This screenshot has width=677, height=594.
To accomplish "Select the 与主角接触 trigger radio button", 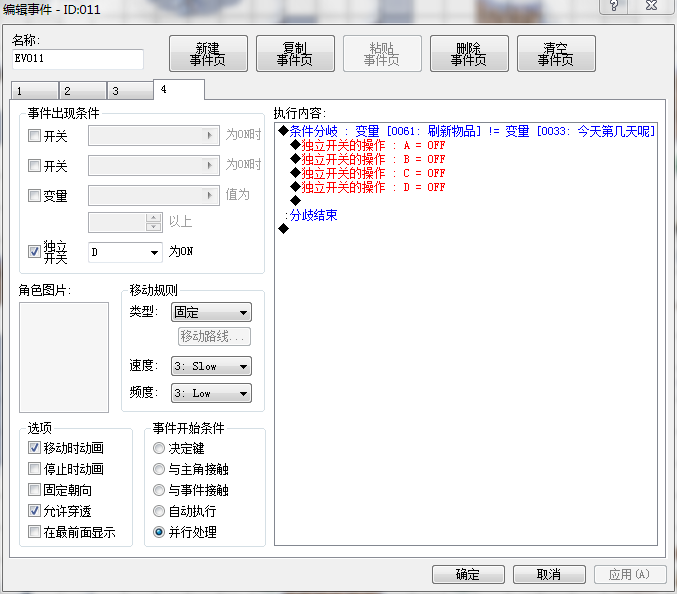I will coord(159,469).
